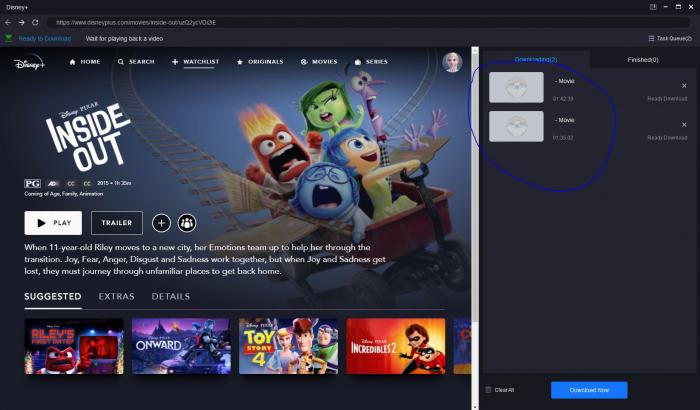Click the Trailer button
700x410 pixels.
point(117,223)
